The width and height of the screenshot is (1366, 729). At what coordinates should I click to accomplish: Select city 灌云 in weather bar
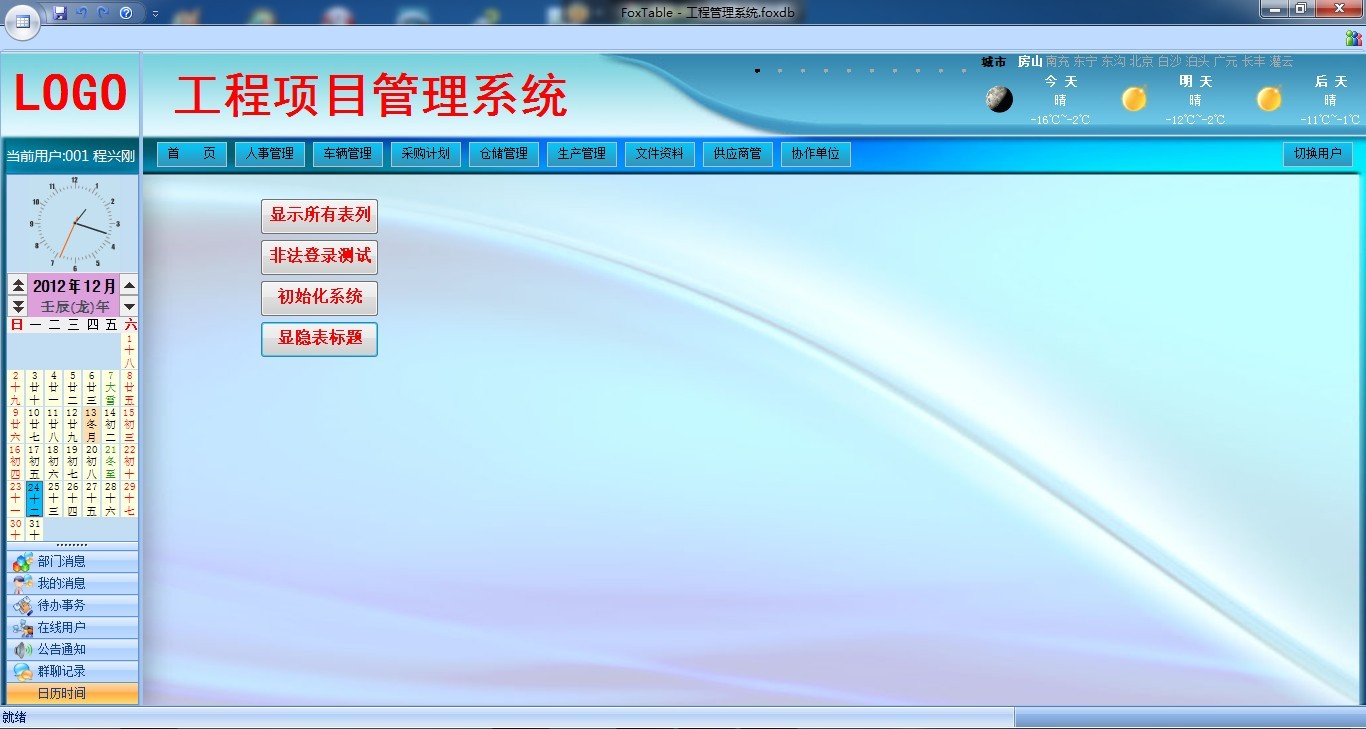[1282, 62]
